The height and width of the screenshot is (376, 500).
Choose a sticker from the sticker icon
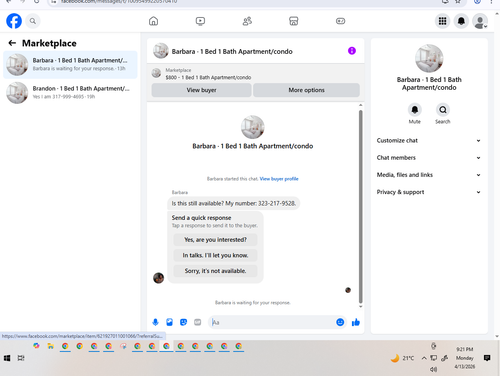[x=183, y=322]
